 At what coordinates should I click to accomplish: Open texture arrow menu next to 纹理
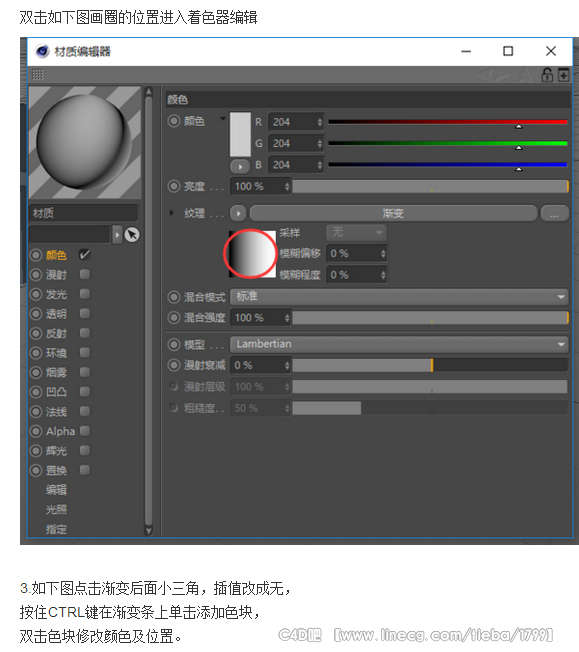tap(238, 213)
